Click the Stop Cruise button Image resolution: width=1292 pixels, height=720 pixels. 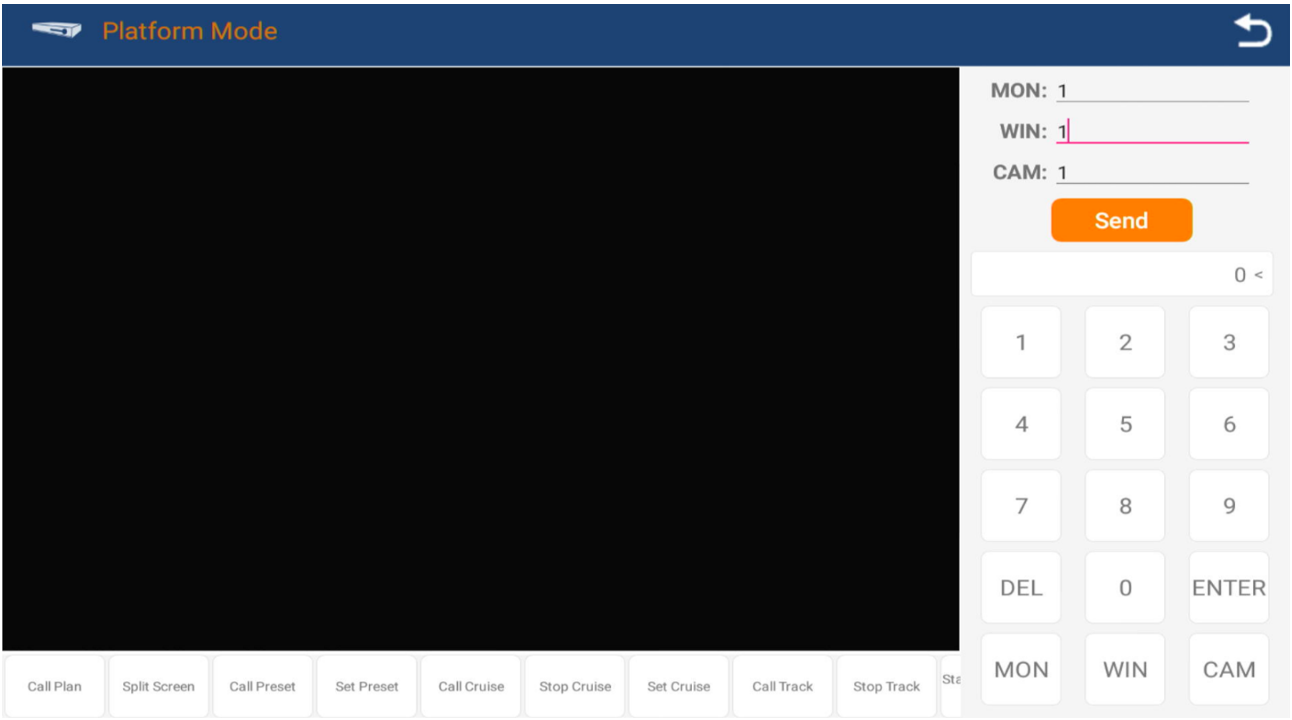point(575,687)
